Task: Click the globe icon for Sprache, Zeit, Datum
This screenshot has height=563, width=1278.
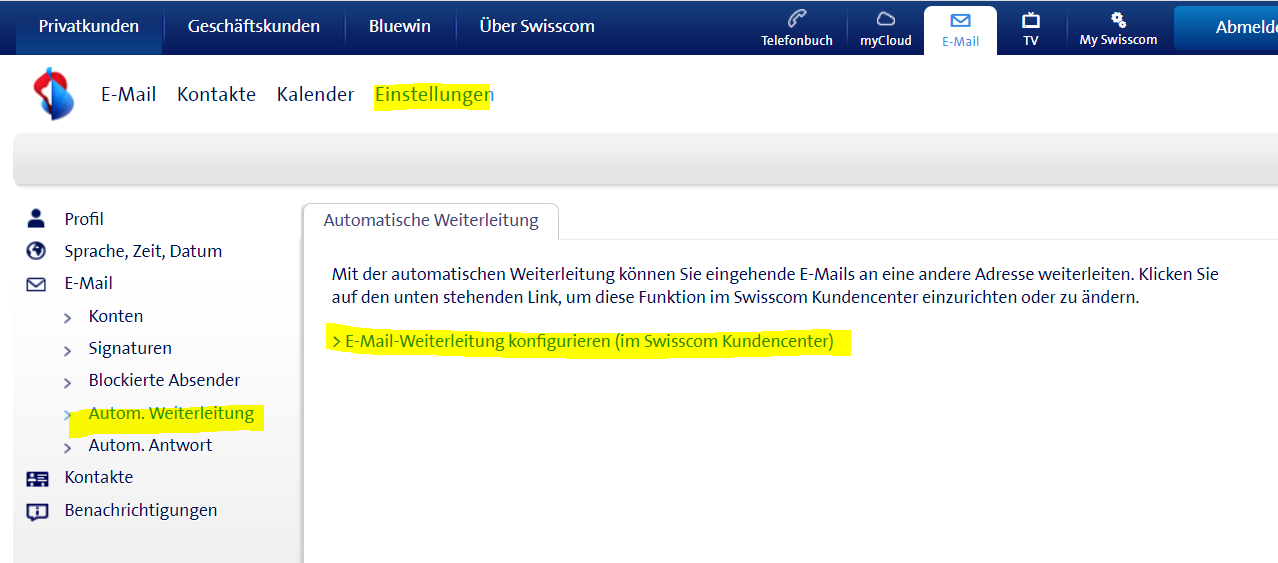Action: (x=37, y=251)
